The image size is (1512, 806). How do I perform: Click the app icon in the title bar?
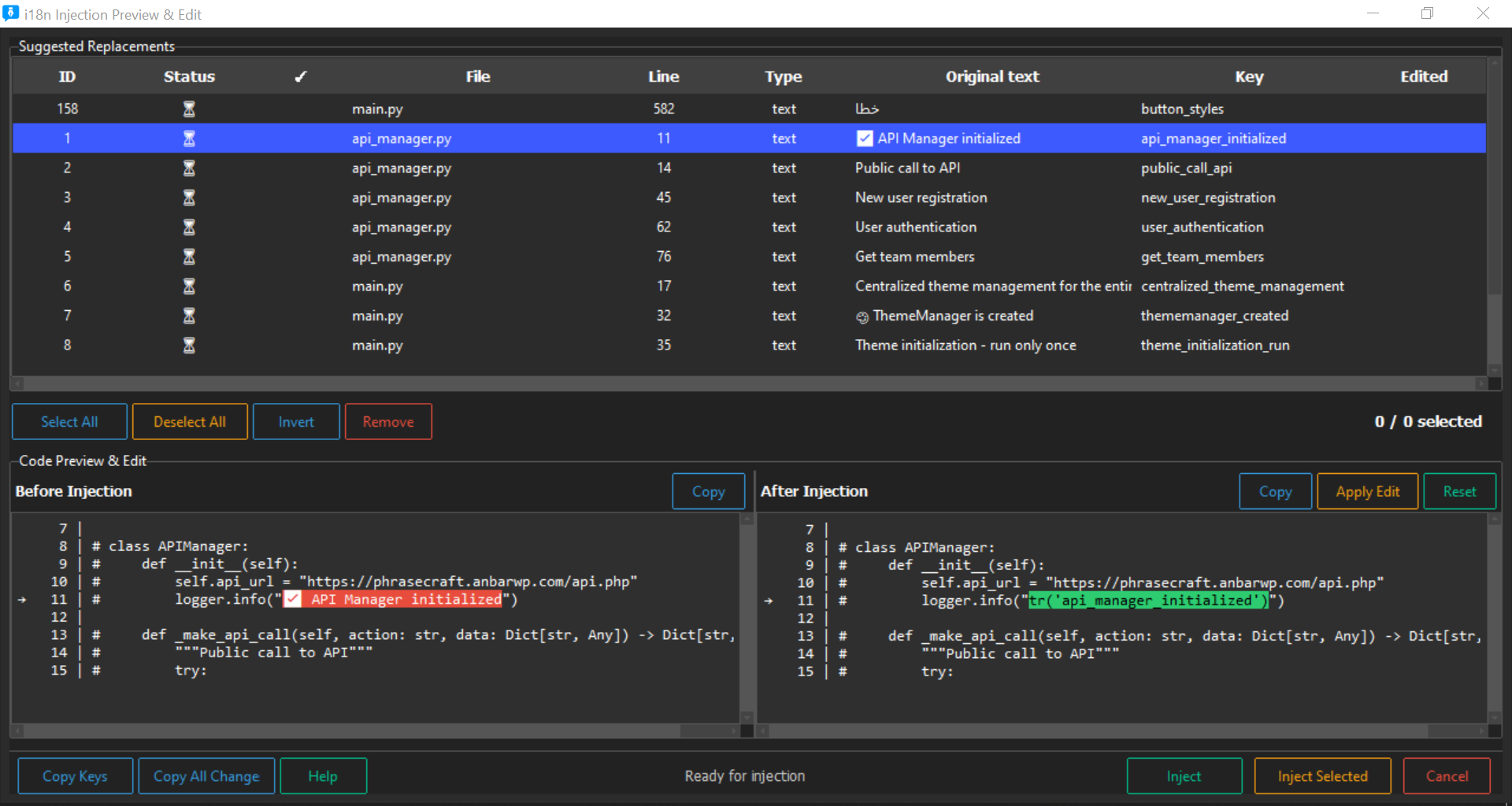click(x=11, y=13)
